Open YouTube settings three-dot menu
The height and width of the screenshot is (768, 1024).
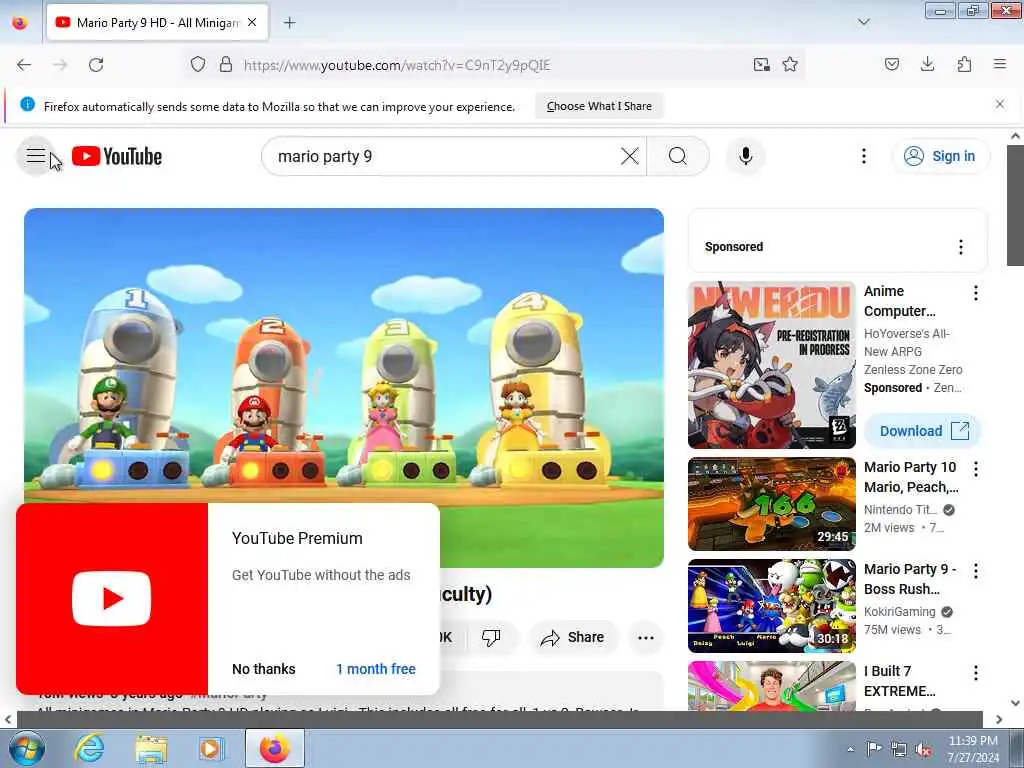tap(863, 156)
